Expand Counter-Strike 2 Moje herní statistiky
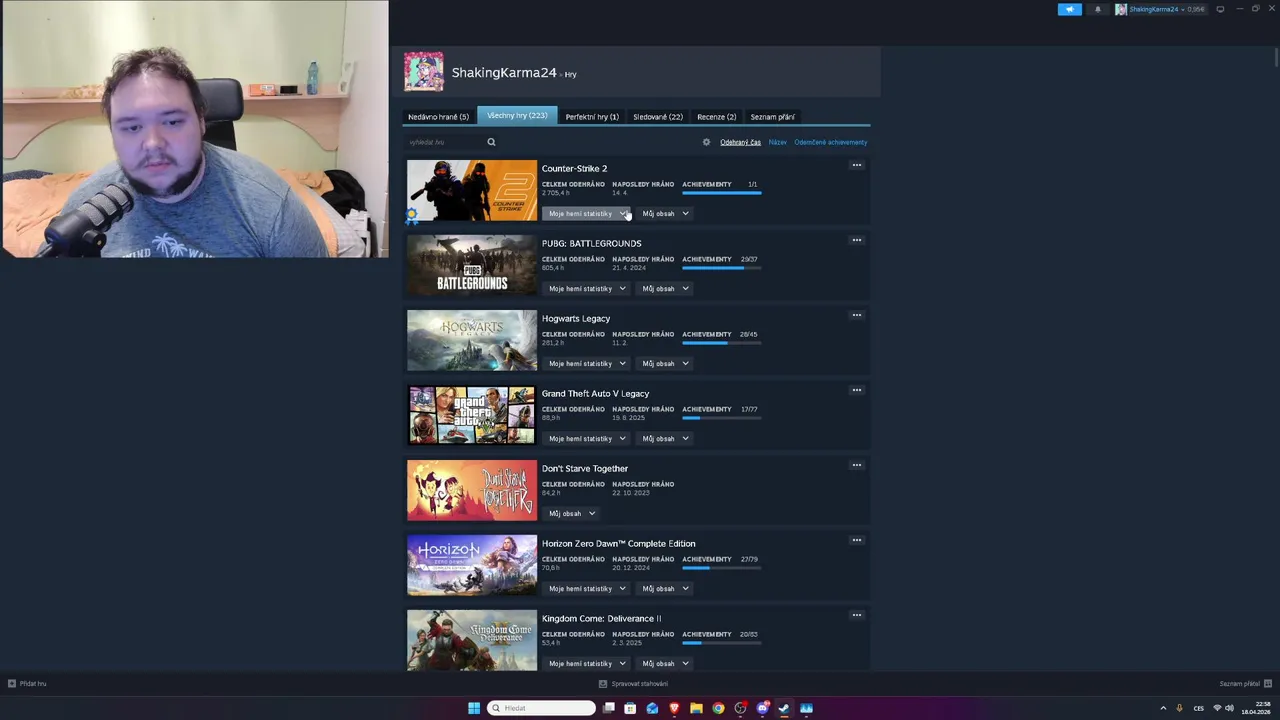1280x720 pixels. click(587, 213)
